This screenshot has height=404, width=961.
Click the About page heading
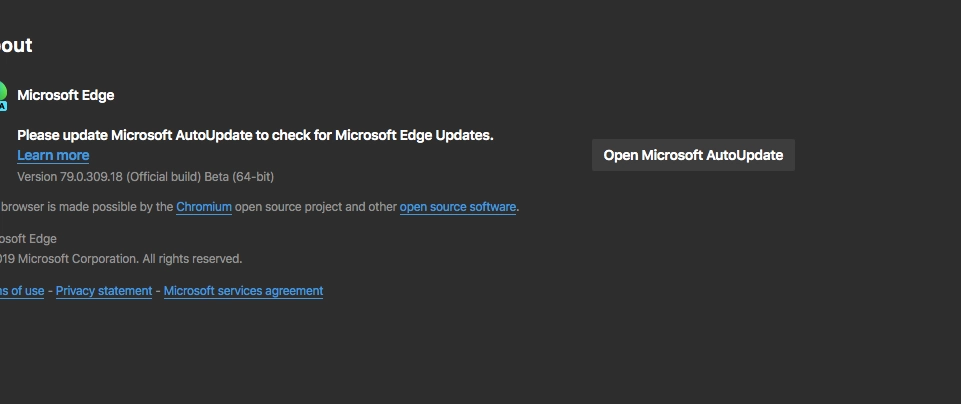(x=16, y=45)
